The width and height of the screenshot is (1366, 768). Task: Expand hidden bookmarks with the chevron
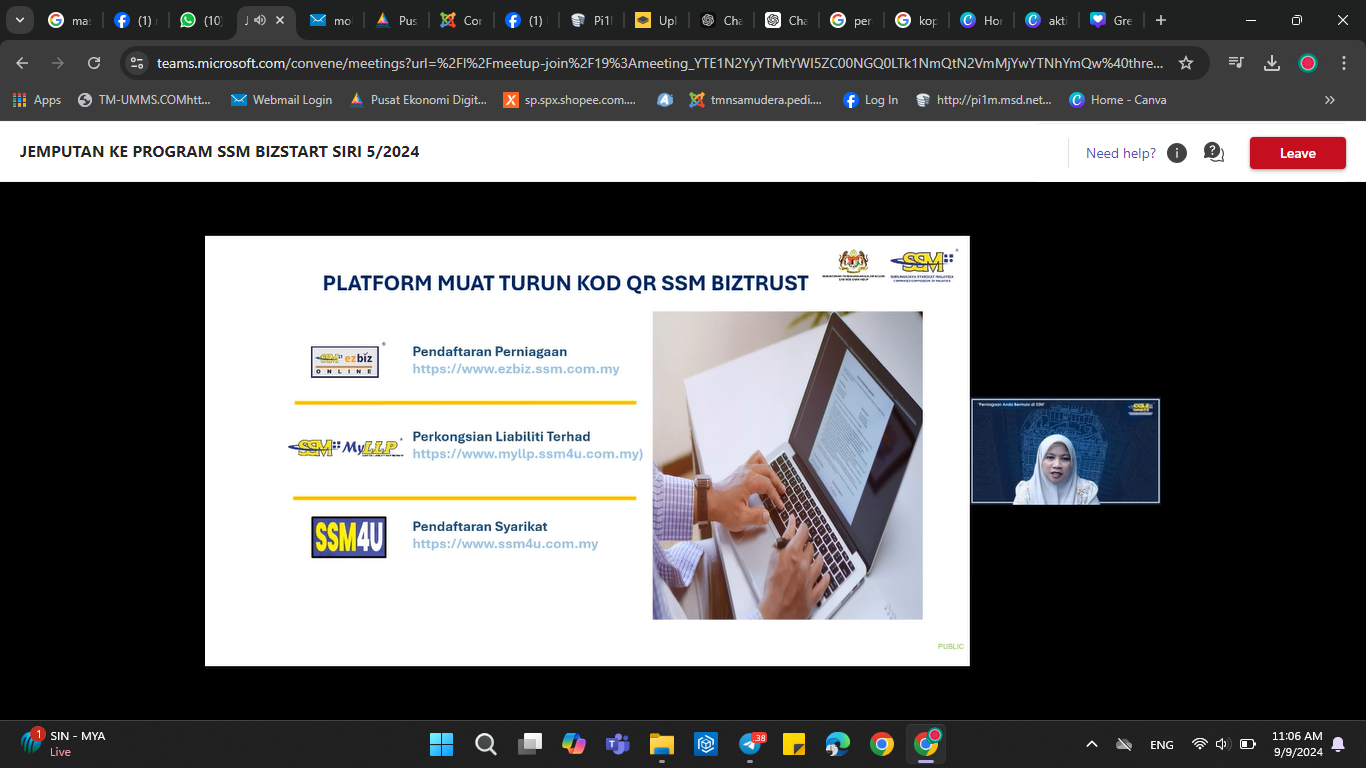(x=1329, y=100)
